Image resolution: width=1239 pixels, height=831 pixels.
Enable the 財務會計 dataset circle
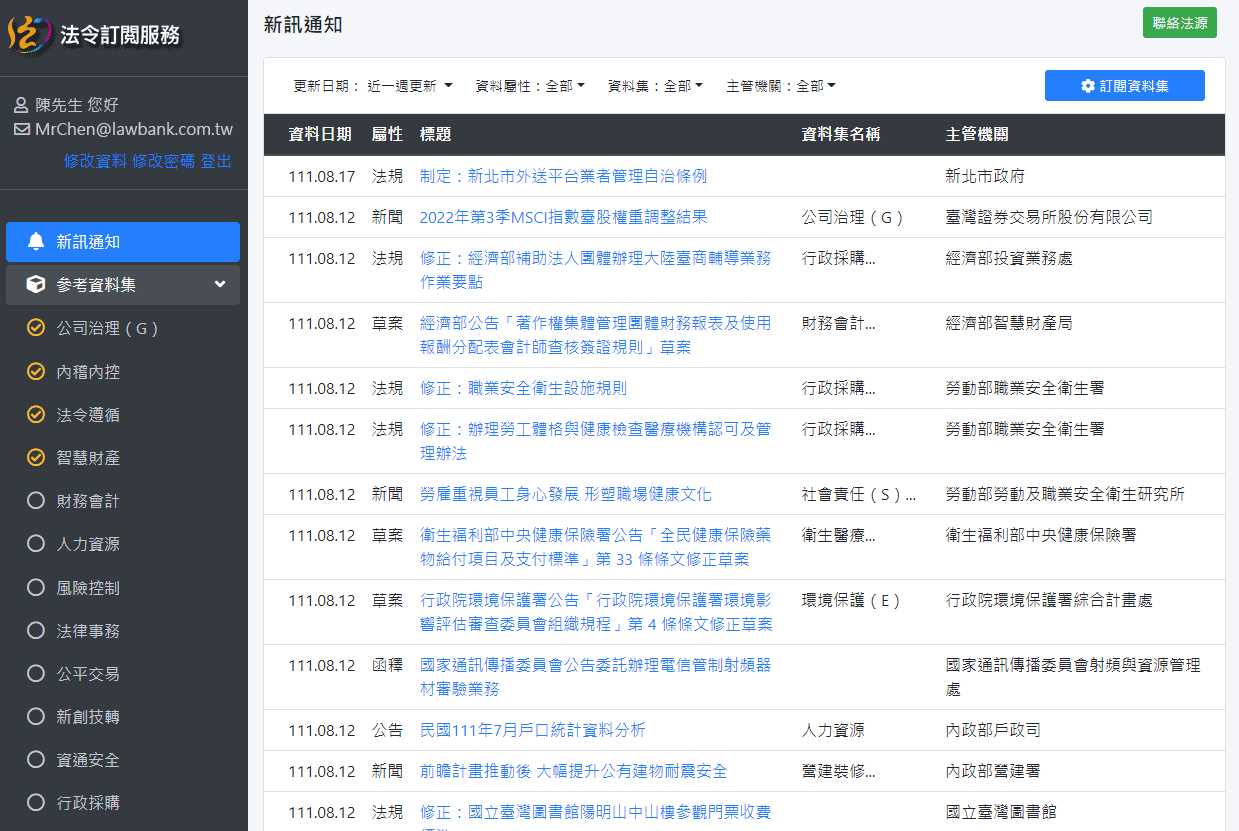tap(36, 500)
